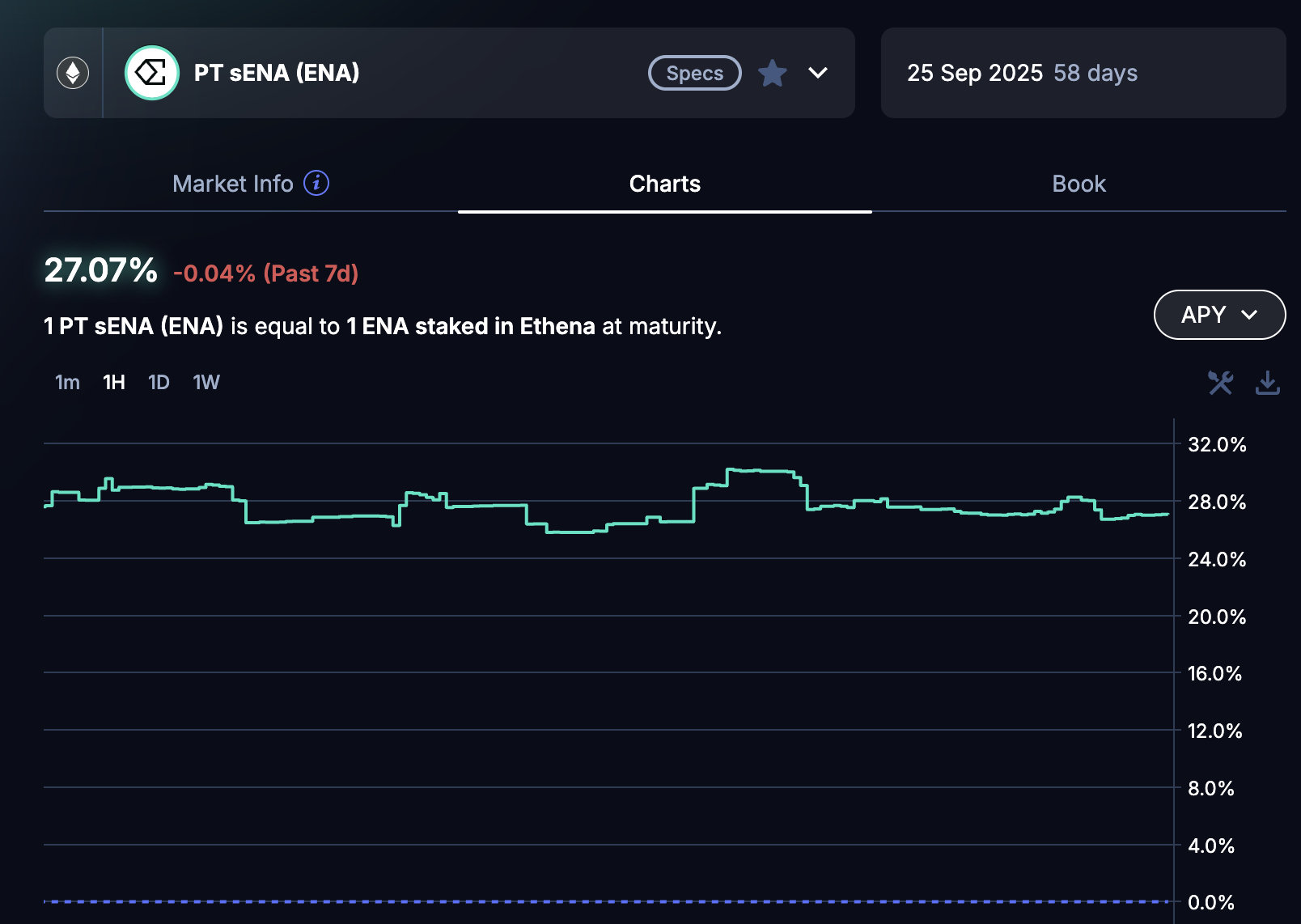Switch to the Market Info tab

[233, 184]
